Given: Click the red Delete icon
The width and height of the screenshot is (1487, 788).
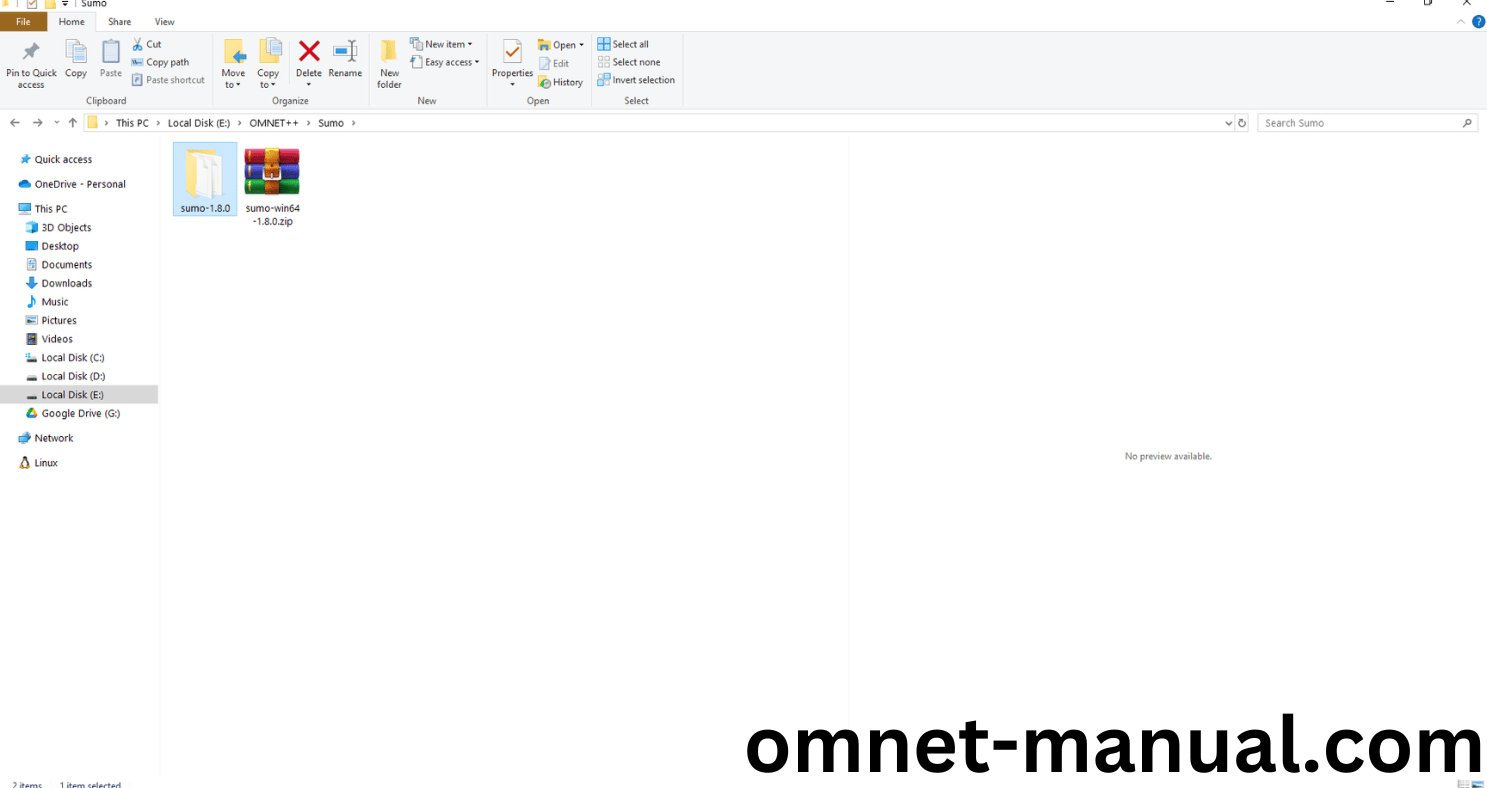Looking at the screenshot, I should (x=309, y=52).
